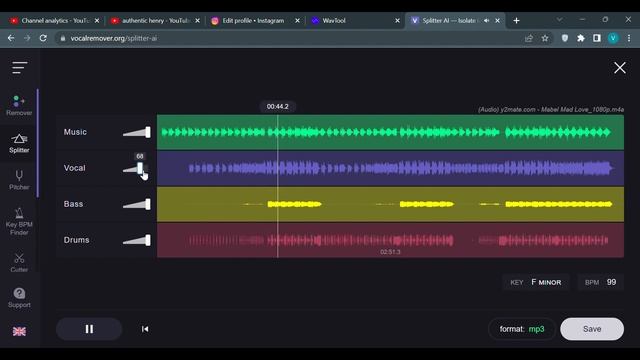This screenshot has width=640, height=360.
Task: Open the shield extension icon
Action: click(x=565, y=38)
